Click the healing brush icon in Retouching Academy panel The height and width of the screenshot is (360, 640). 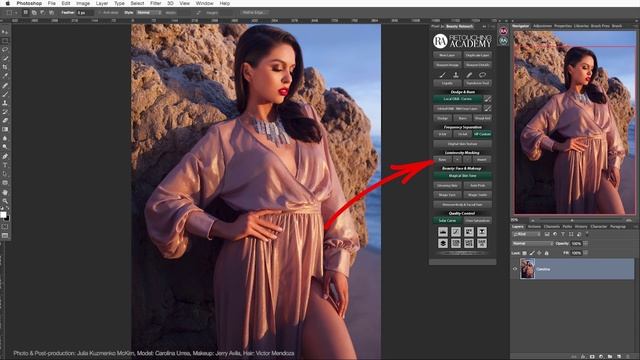tap(469, 75)
